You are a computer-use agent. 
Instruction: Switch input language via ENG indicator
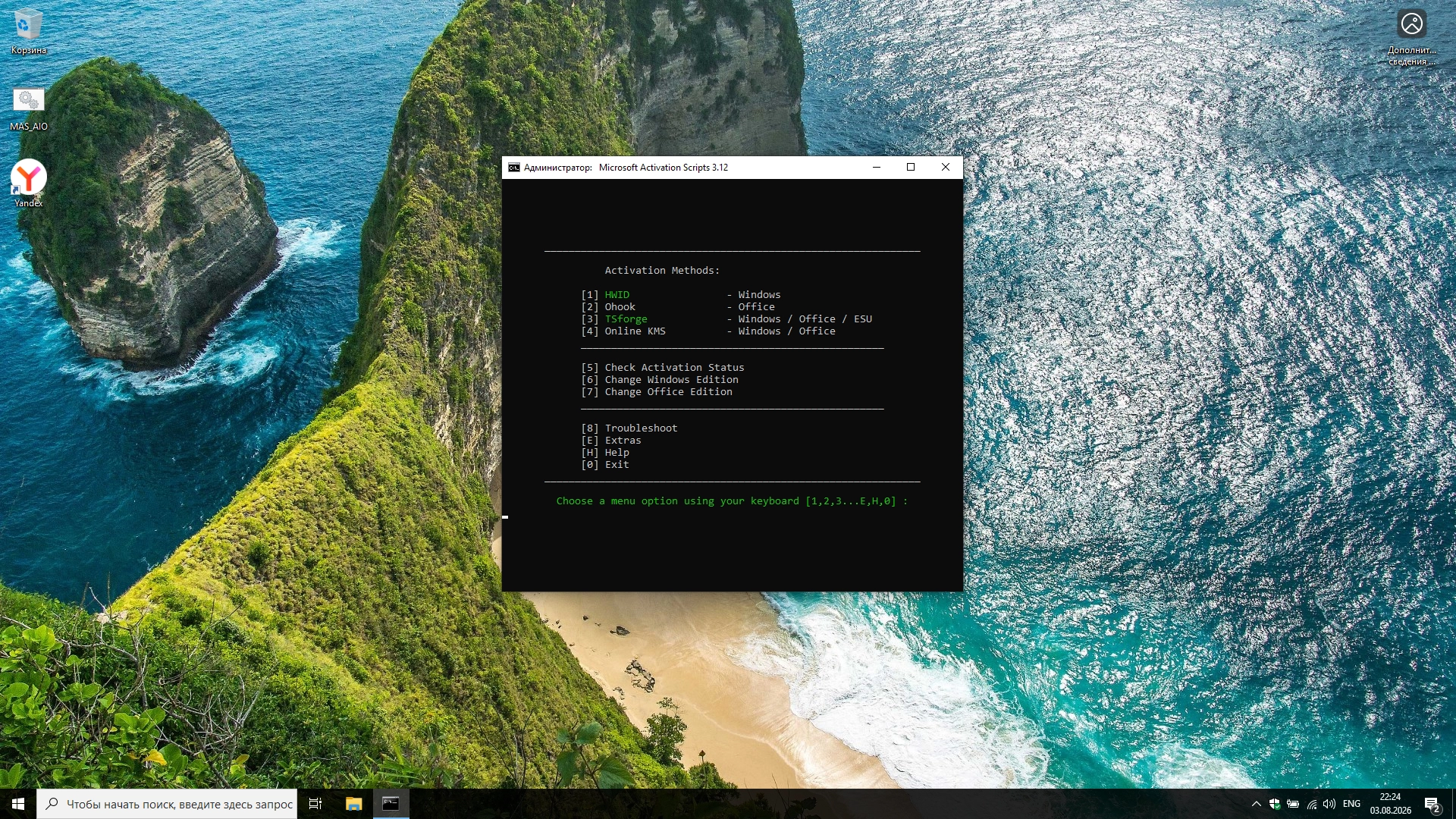click(1351, 804)
